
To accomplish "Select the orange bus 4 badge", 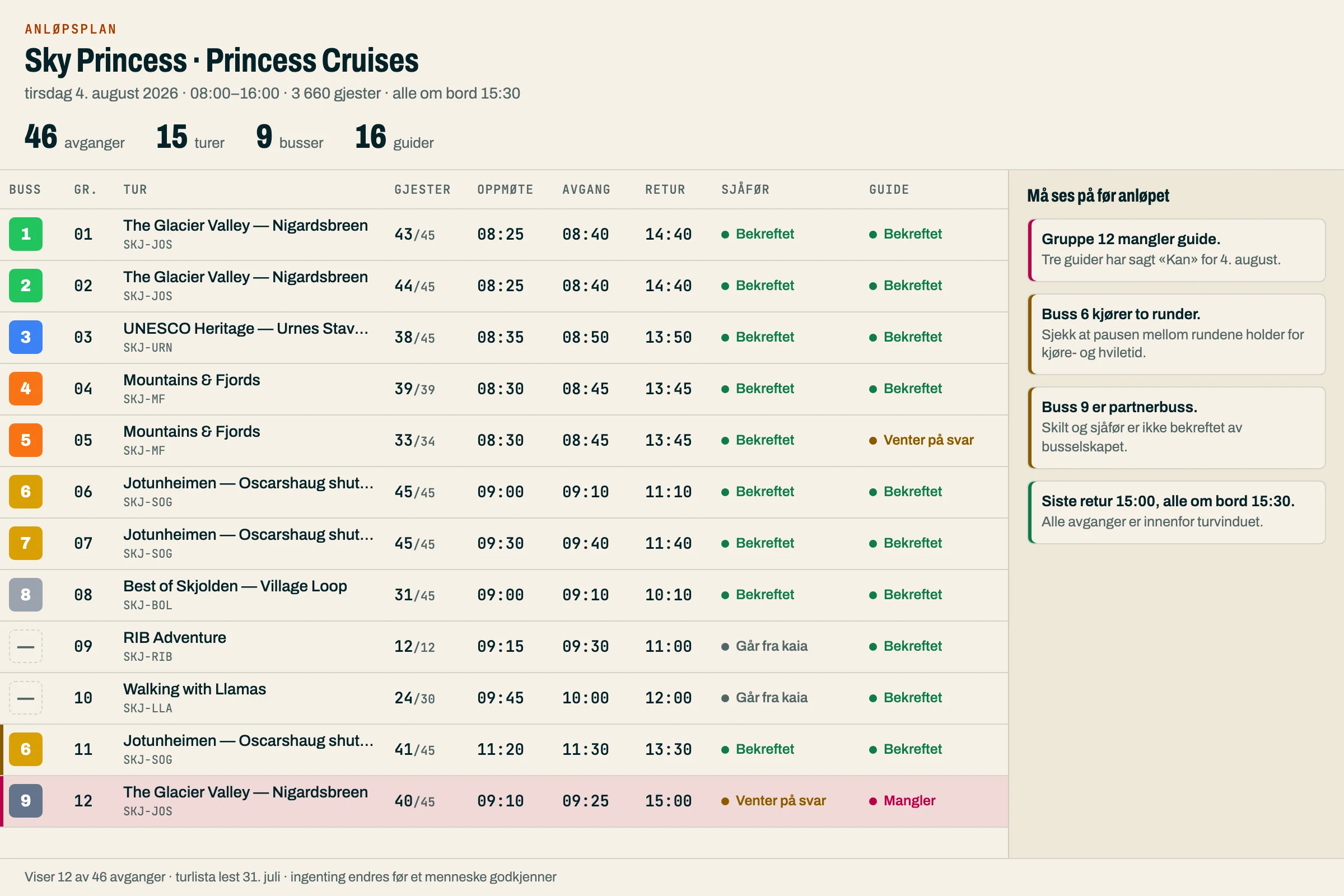I will (26, 389).
